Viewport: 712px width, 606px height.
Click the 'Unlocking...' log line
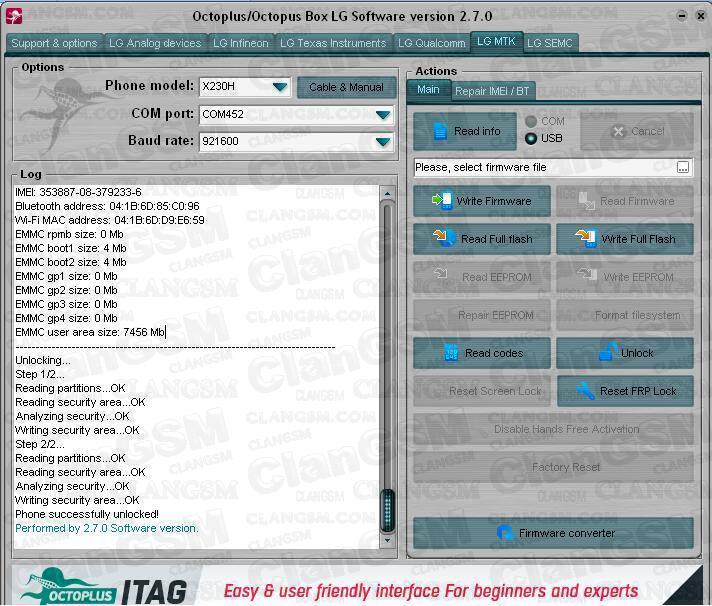click(x=43, y=360)
